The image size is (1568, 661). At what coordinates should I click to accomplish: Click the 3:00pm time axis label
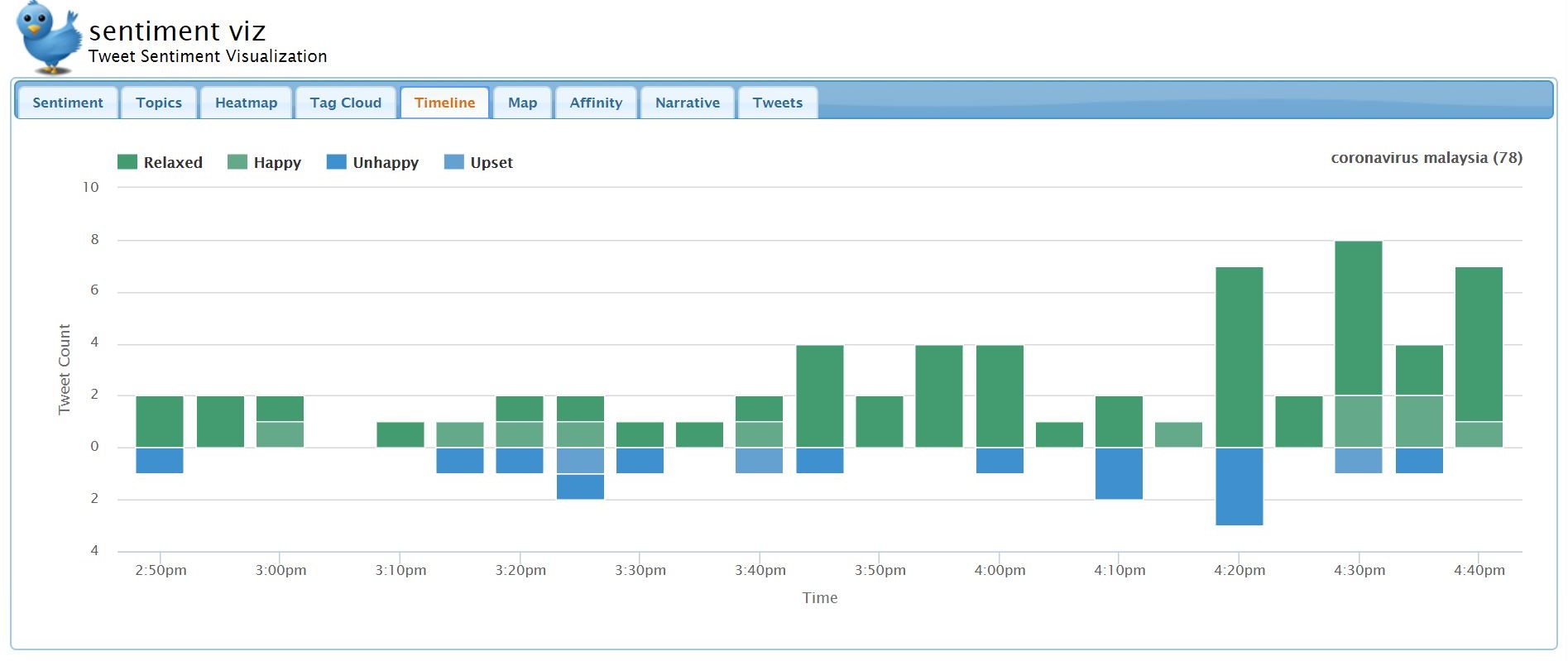click(281, 570)
